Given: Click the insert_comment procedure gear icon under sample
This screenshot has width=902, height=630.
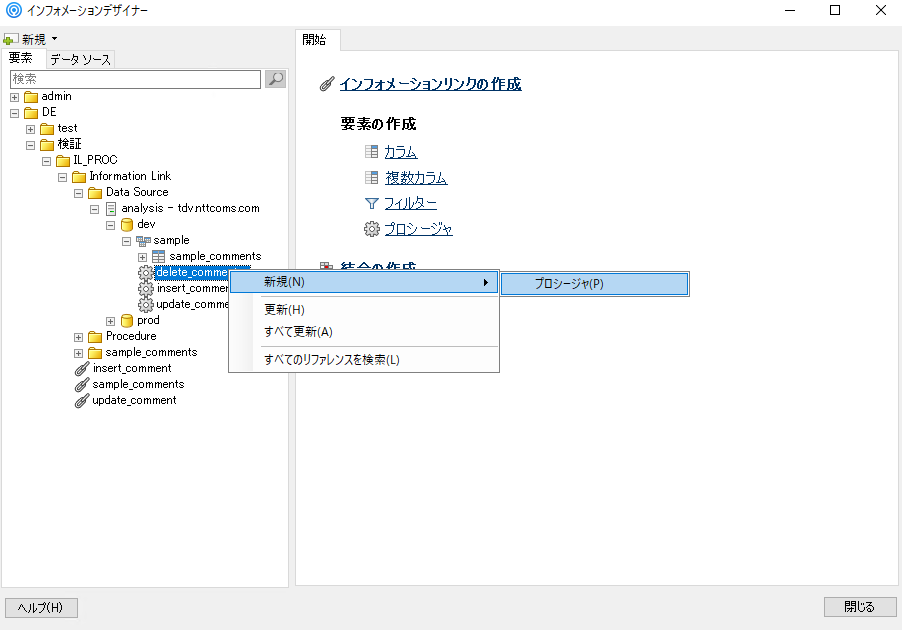Looking at the screenshot, I should (x=146, y=289).
